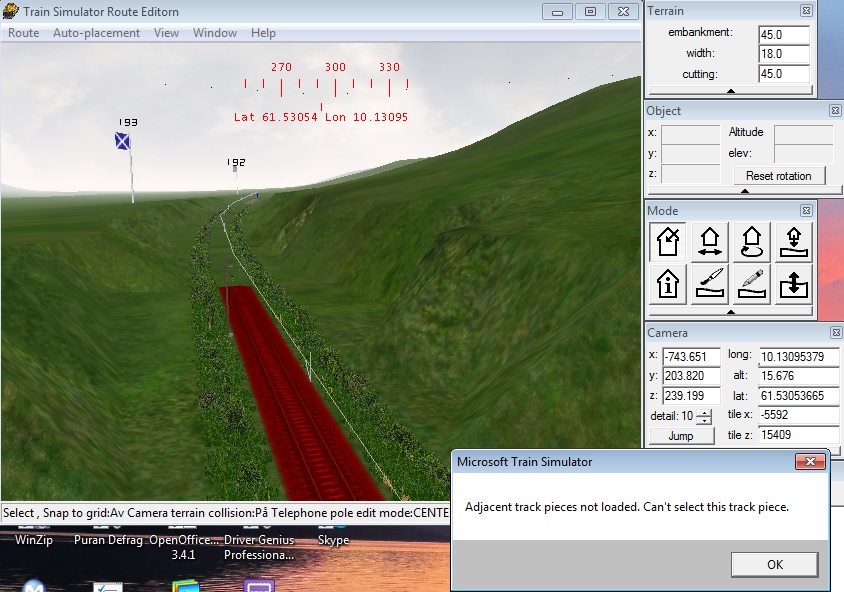This screenshot has width=844, height=592.
Task: Close the Terrain panel
Action: click(x=806, y=10)
